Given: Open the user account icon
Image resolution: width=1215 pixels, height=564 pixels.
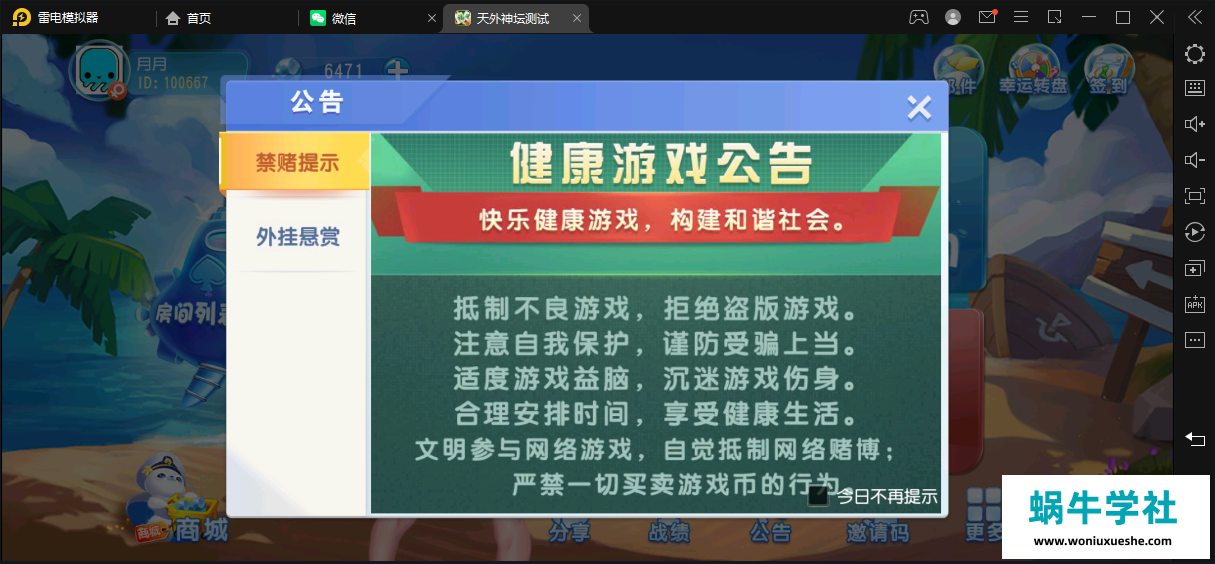Looking at the screenshot, I should (953, 18).
